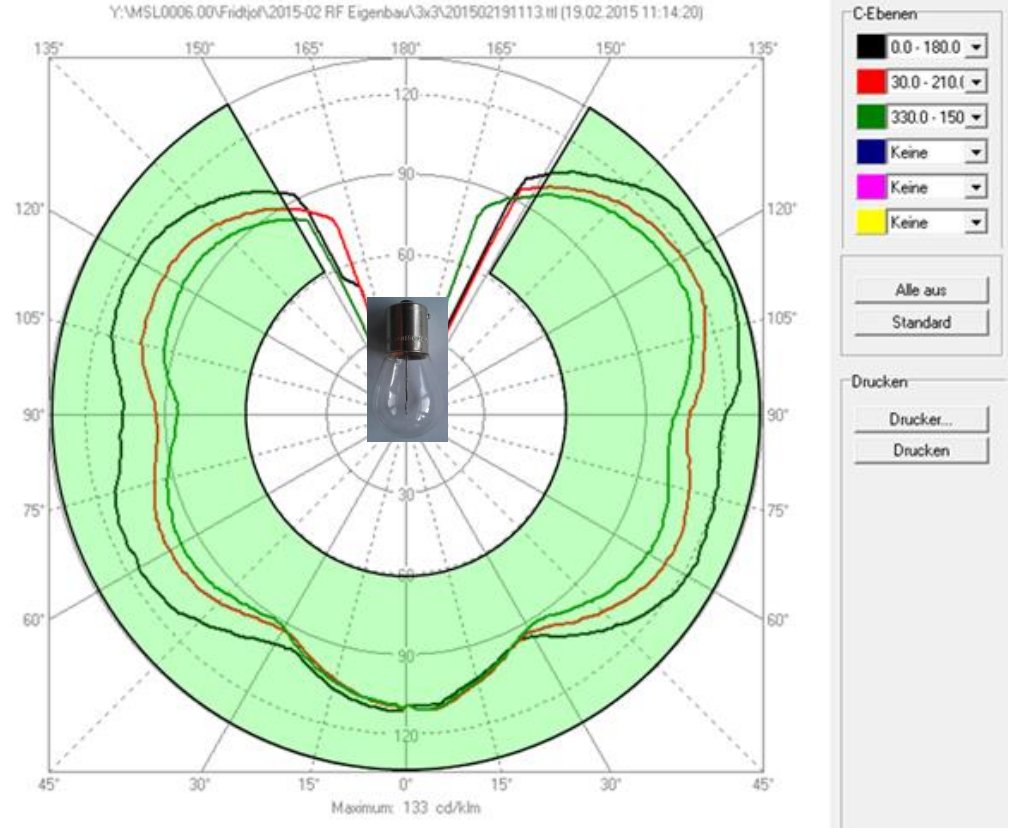Viewport: 1019px width, 836px height.
Task: Click the black C-plane color swatch
Action: click(870, 47)
